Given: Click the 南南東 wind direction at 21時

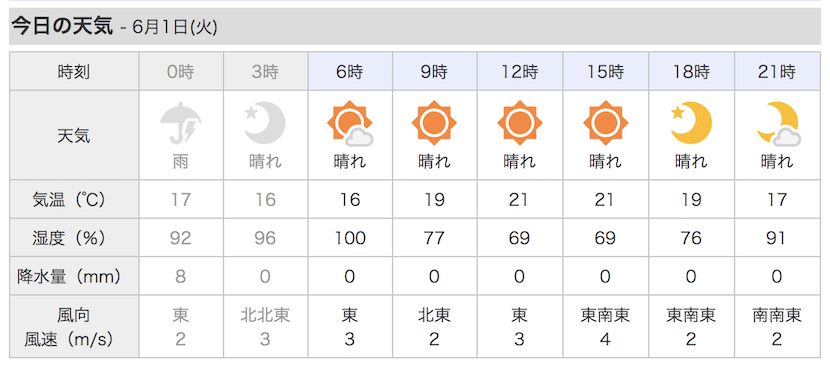Looking at the screenshot, I should click(x=777, y=315).
